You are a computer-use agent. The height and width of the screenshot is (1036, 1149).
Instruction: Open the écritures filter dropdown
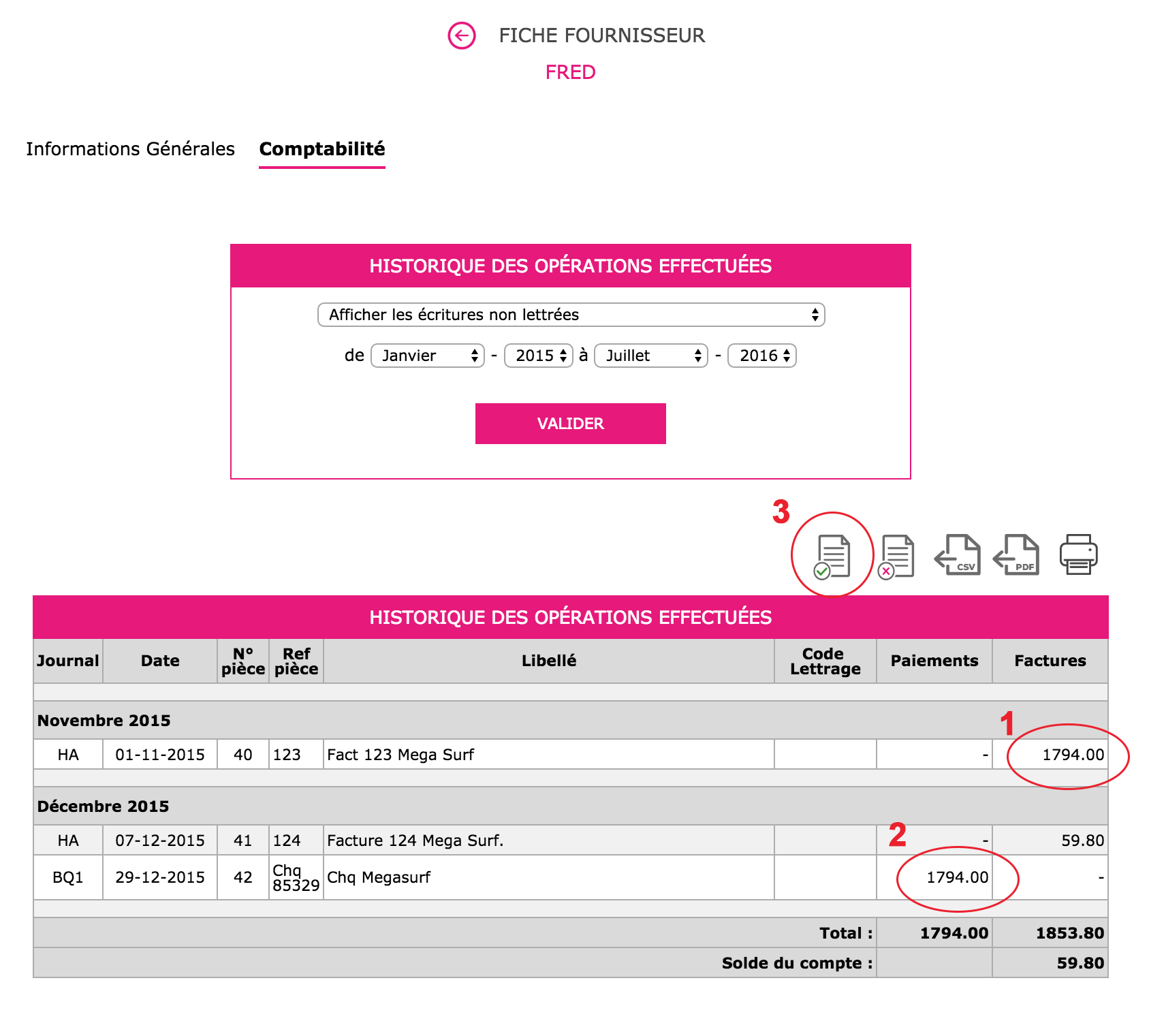[x=571, y=314]
